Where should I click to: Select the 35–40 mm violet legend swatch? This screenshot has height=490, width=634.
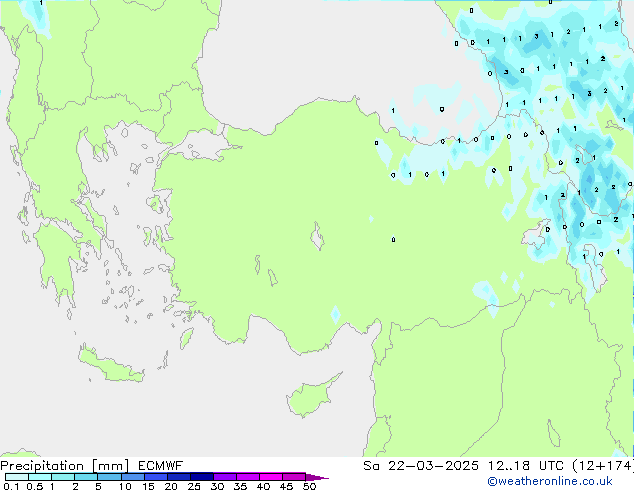tap(247, 477)
